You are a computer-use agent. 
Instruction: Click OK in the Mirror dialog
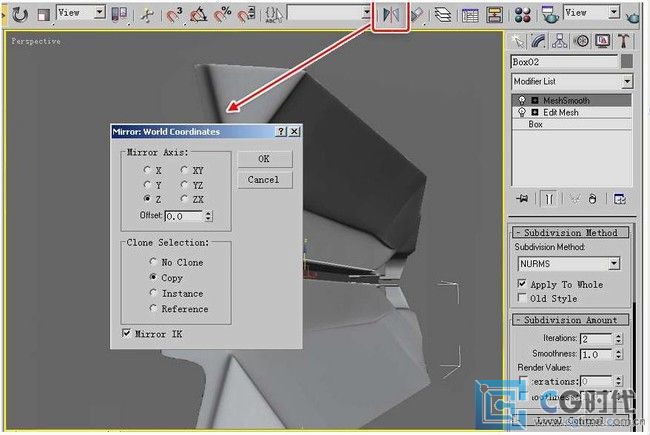pos(265,159)
